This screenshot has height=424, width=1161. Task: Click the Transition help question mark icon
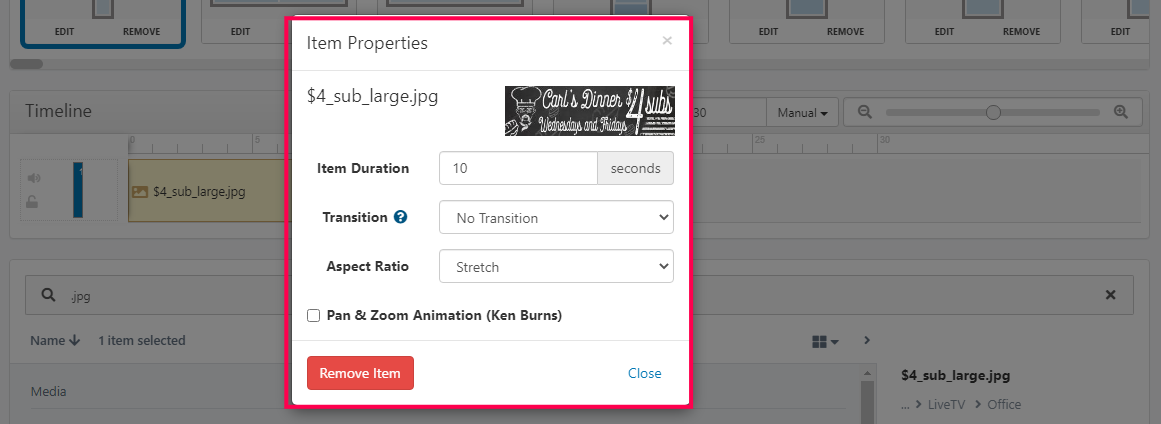click(401, 217)
